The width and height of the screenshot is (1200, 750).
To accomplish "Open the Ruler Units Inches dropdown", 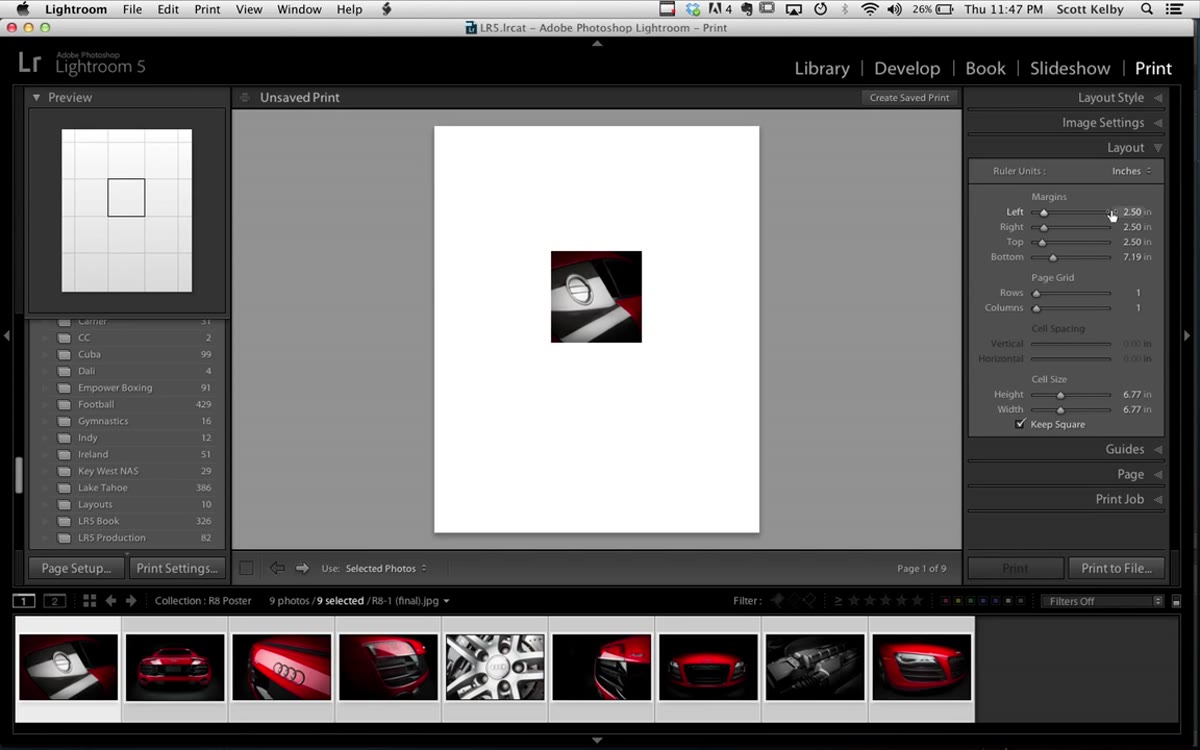I will pos(1131,171).
